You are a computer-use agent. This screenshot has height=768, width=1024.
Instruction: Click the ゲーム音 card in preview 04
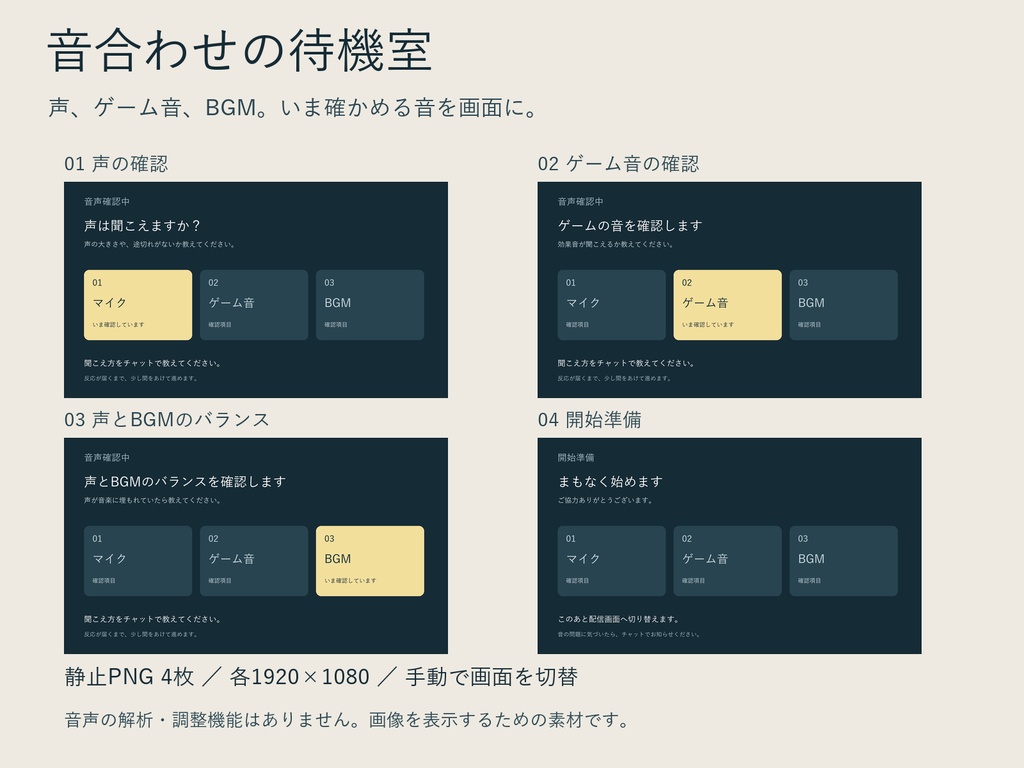(x=728, y=561)
